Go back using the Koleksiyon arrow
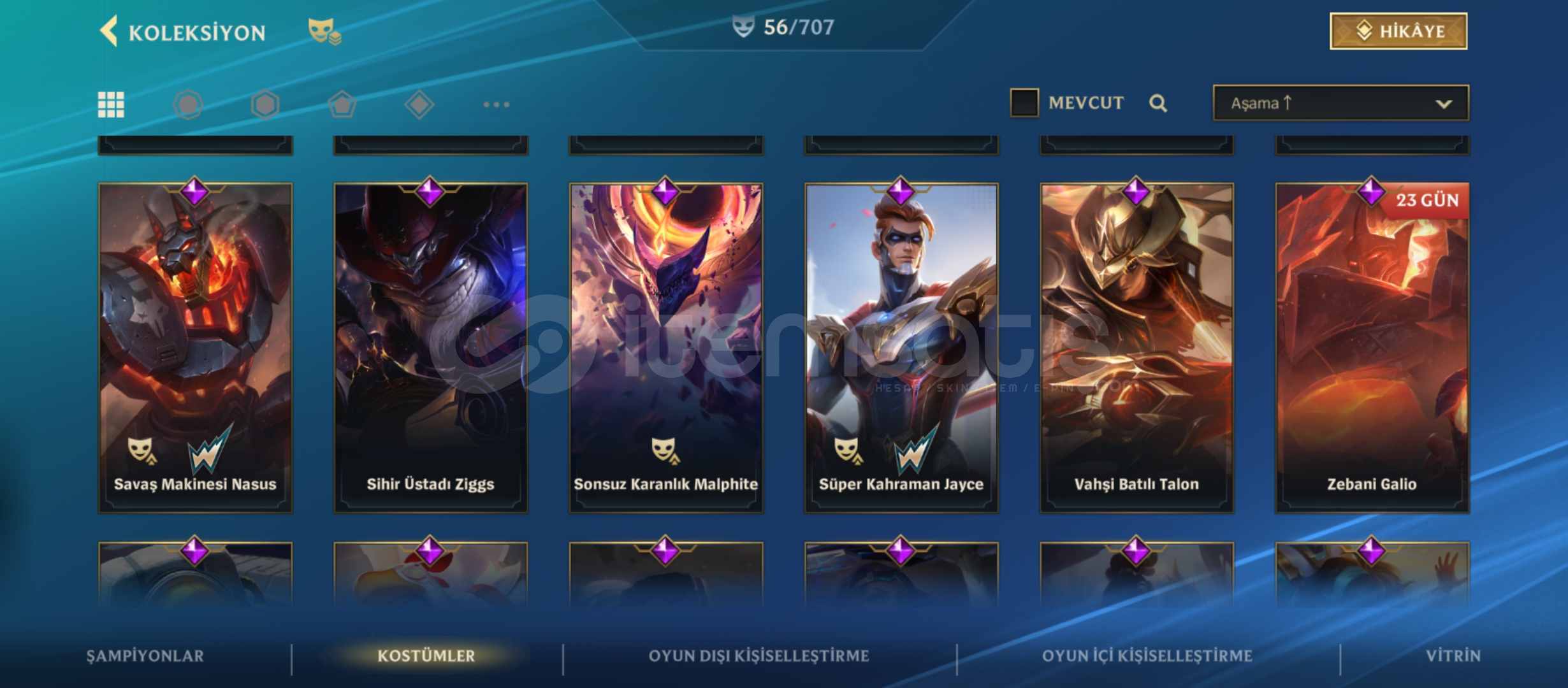Viewport: 1568px width, 688px height. 109,31
